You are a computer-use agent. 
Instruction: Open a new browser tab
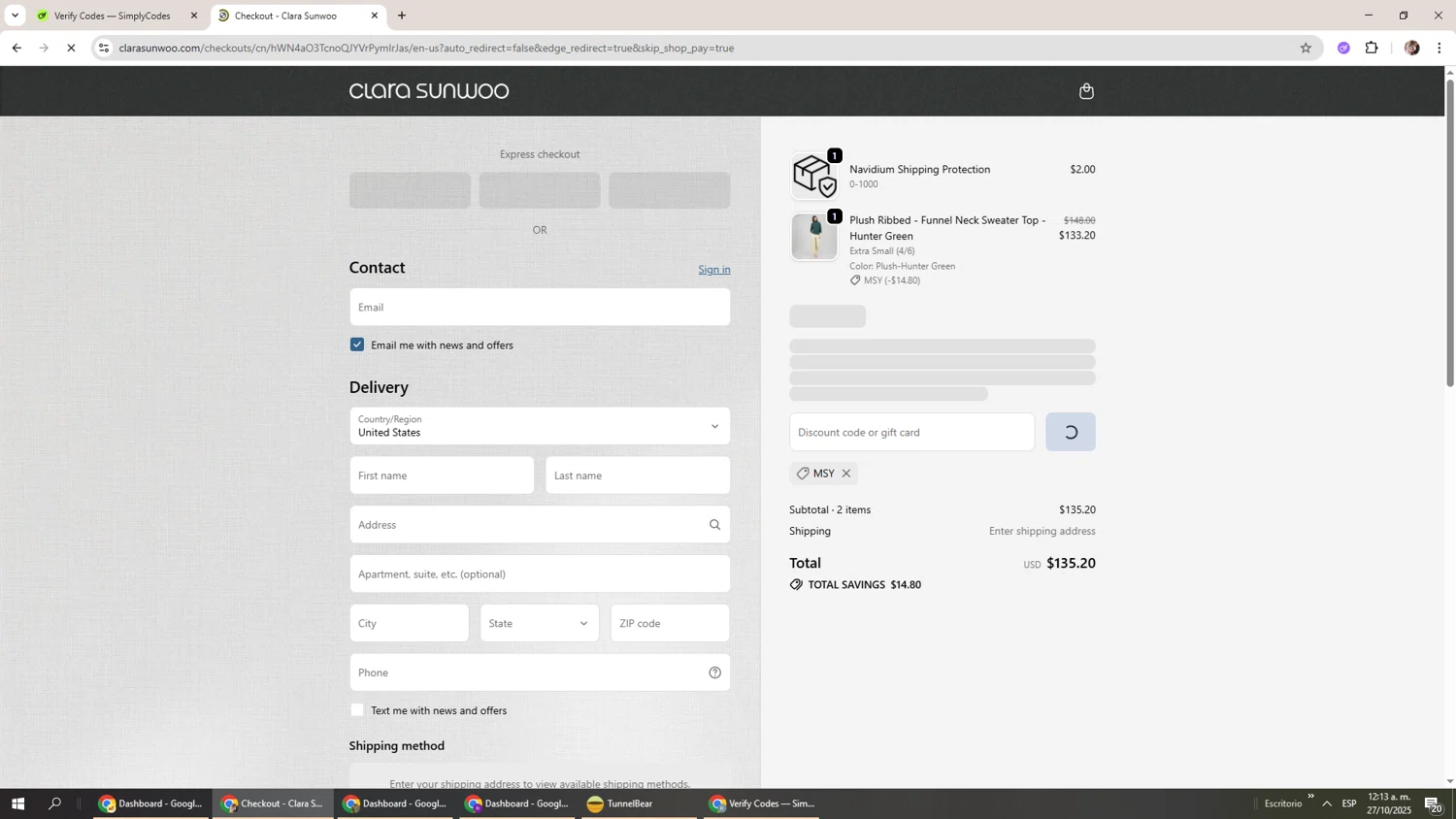coord(402,16)
